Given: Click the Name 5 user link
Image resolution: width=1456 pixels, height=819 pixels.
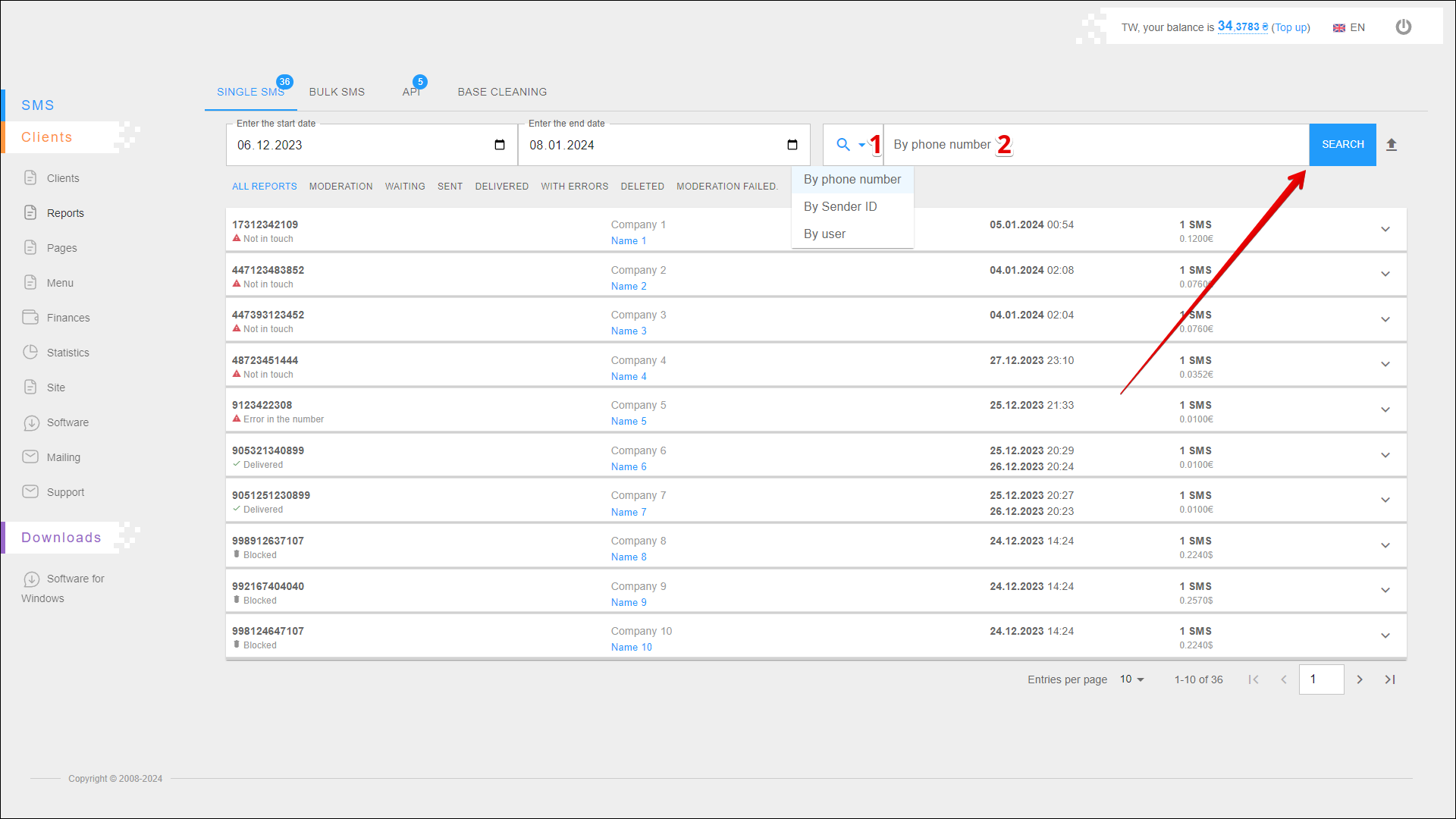Looking at the screenshot, I should coord(629,422).
